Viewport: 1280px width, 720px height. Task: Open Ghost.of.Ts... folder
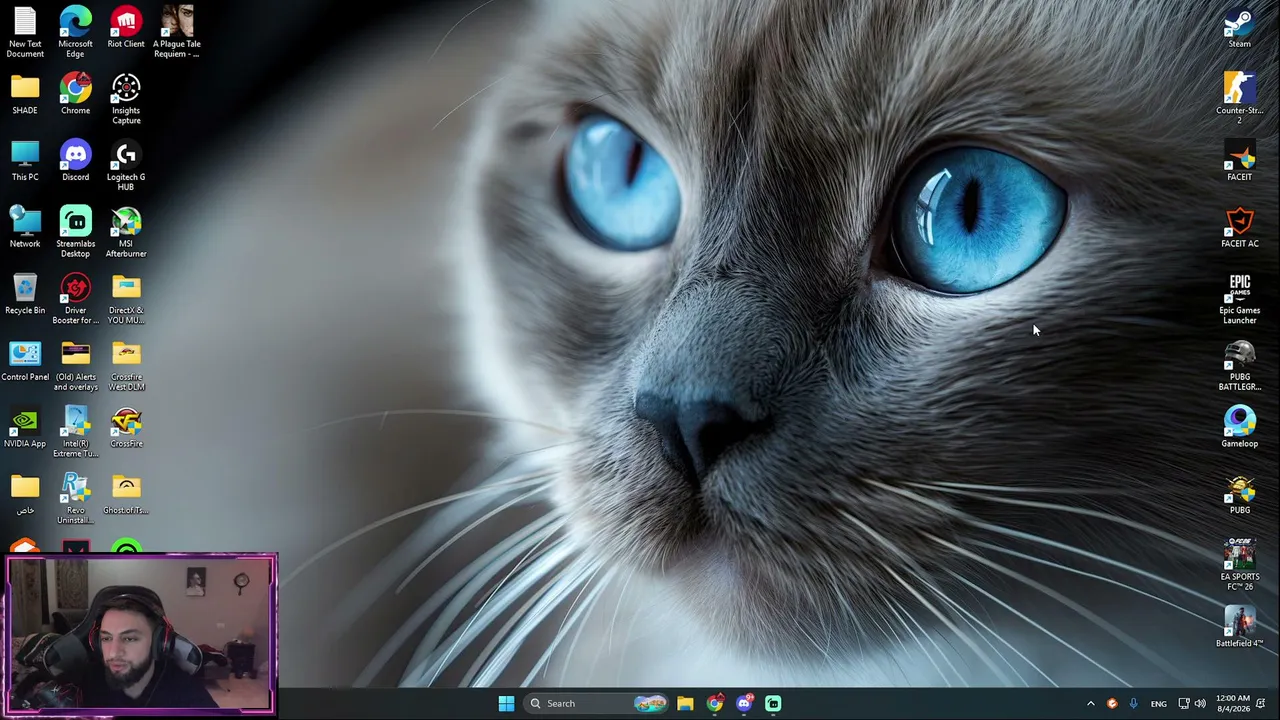pyautogui.click(x=126, y=494)
